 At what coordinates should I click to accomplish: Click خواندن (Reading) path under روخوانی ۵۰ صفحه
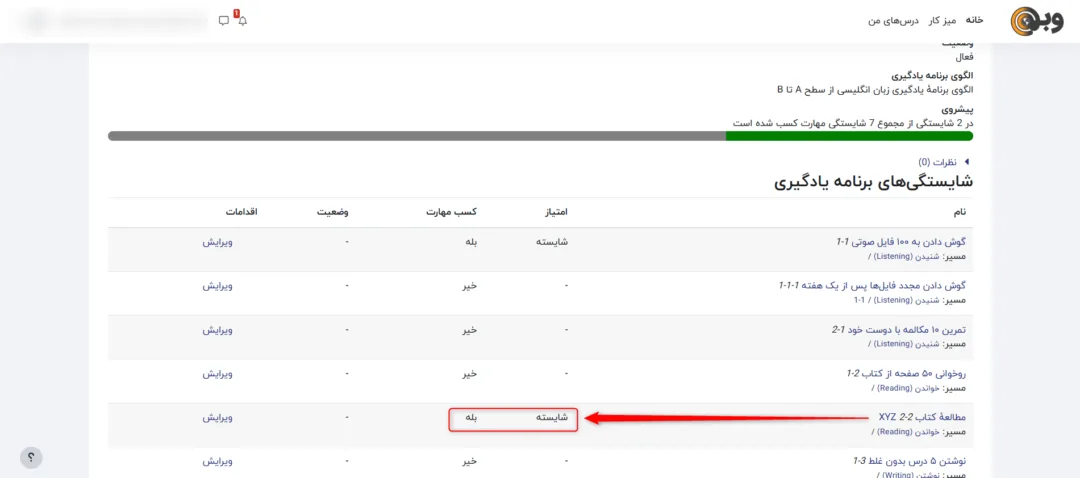click(x=909, y=388)
